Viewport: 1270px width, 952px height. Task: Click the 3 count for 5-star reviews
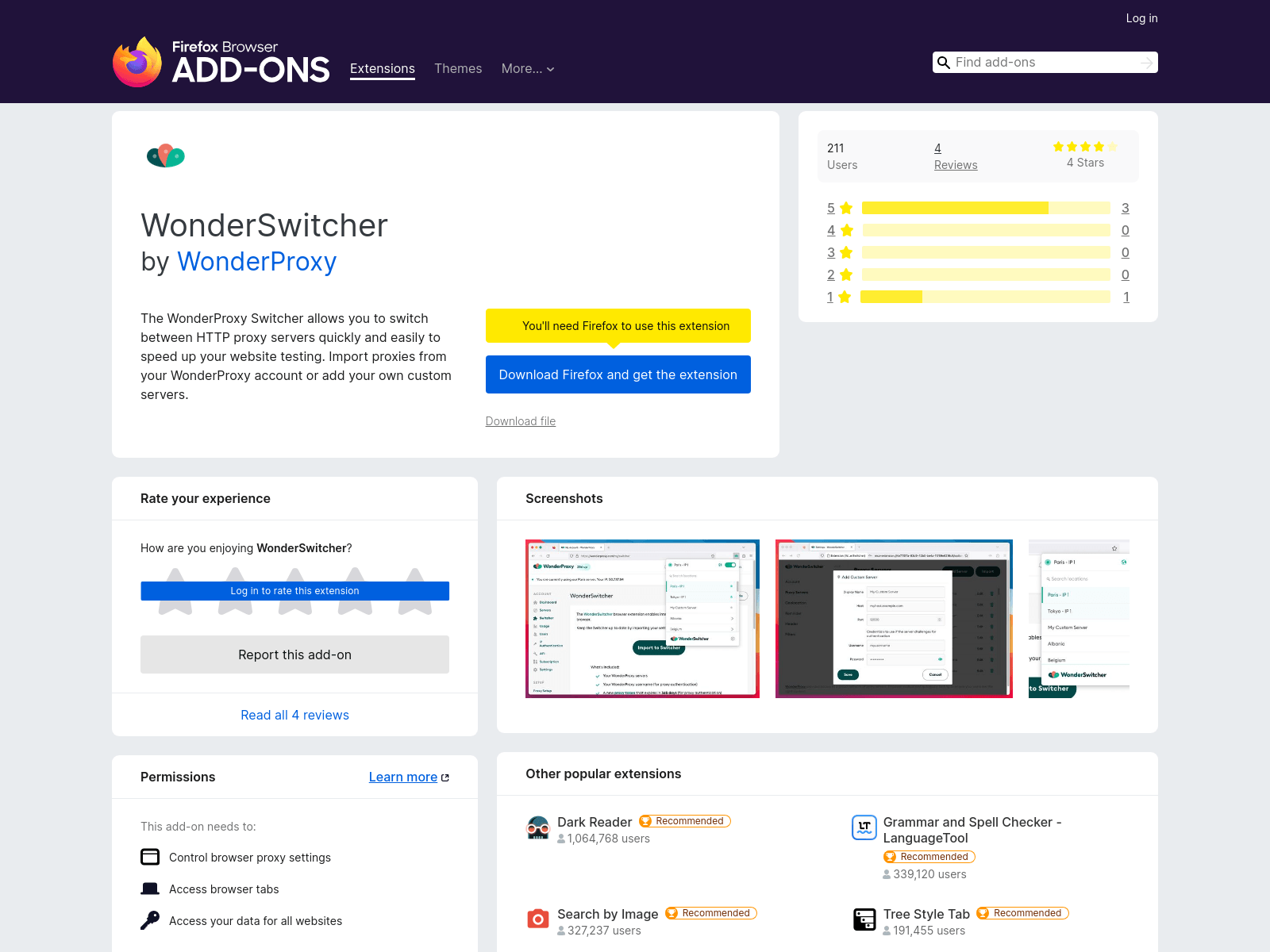point(1126,208)
